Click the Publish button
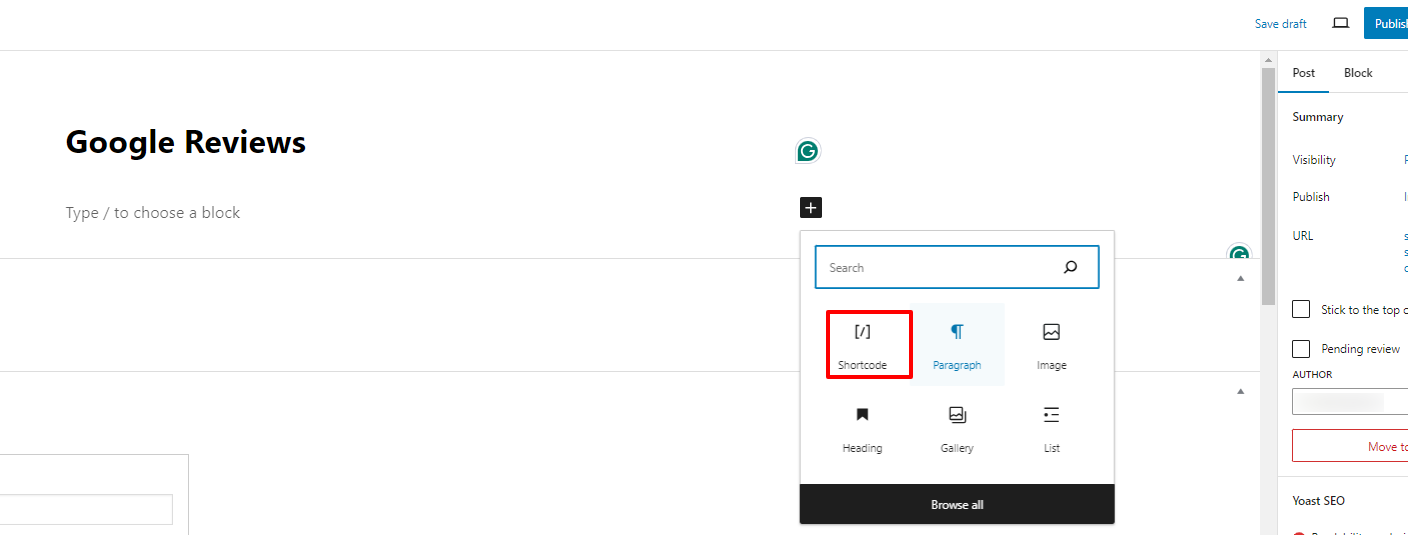This screenshot has width=1408, height=535. (1386, 23)
